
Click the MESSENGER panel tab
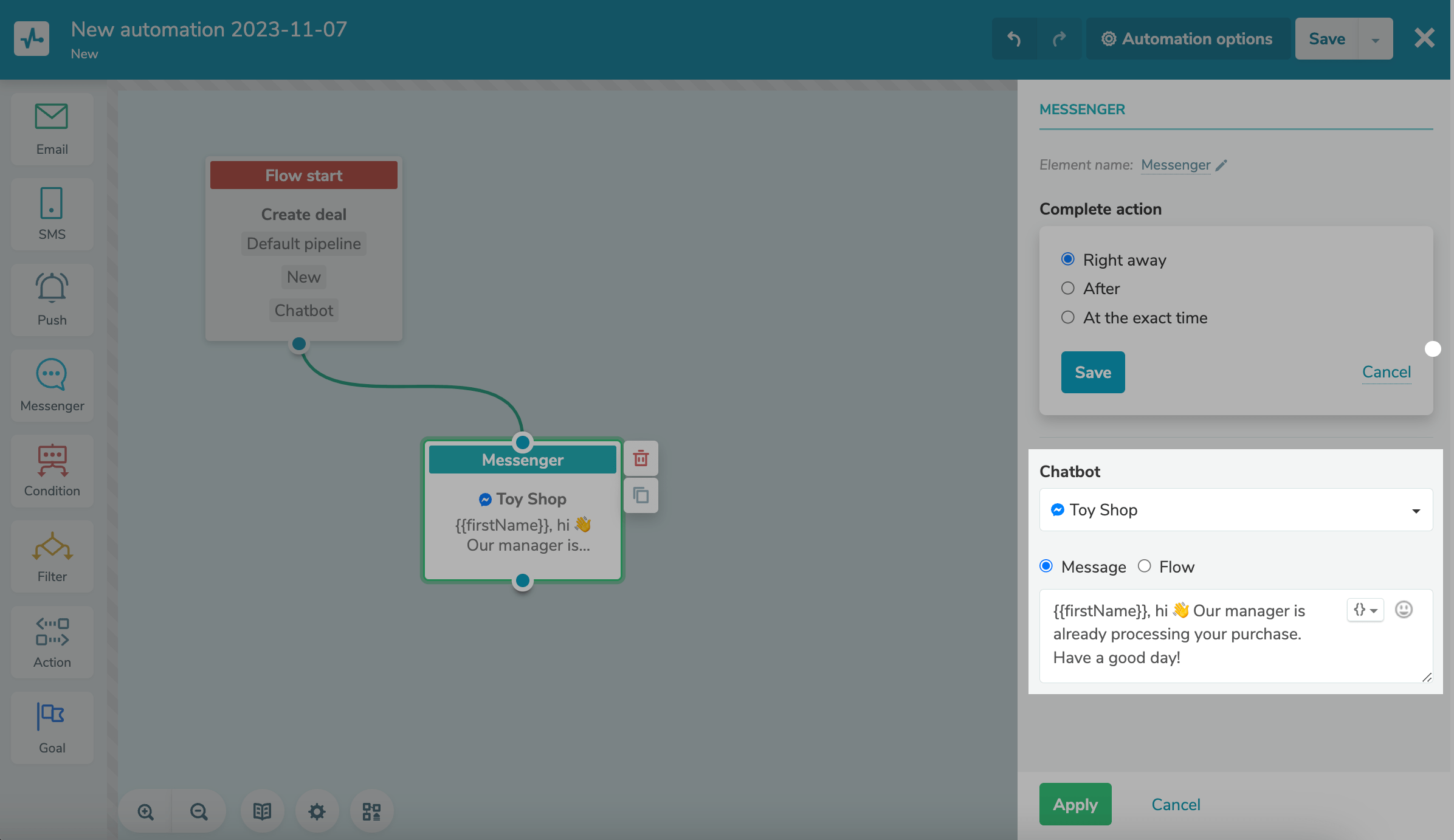tap(1082, 109)
